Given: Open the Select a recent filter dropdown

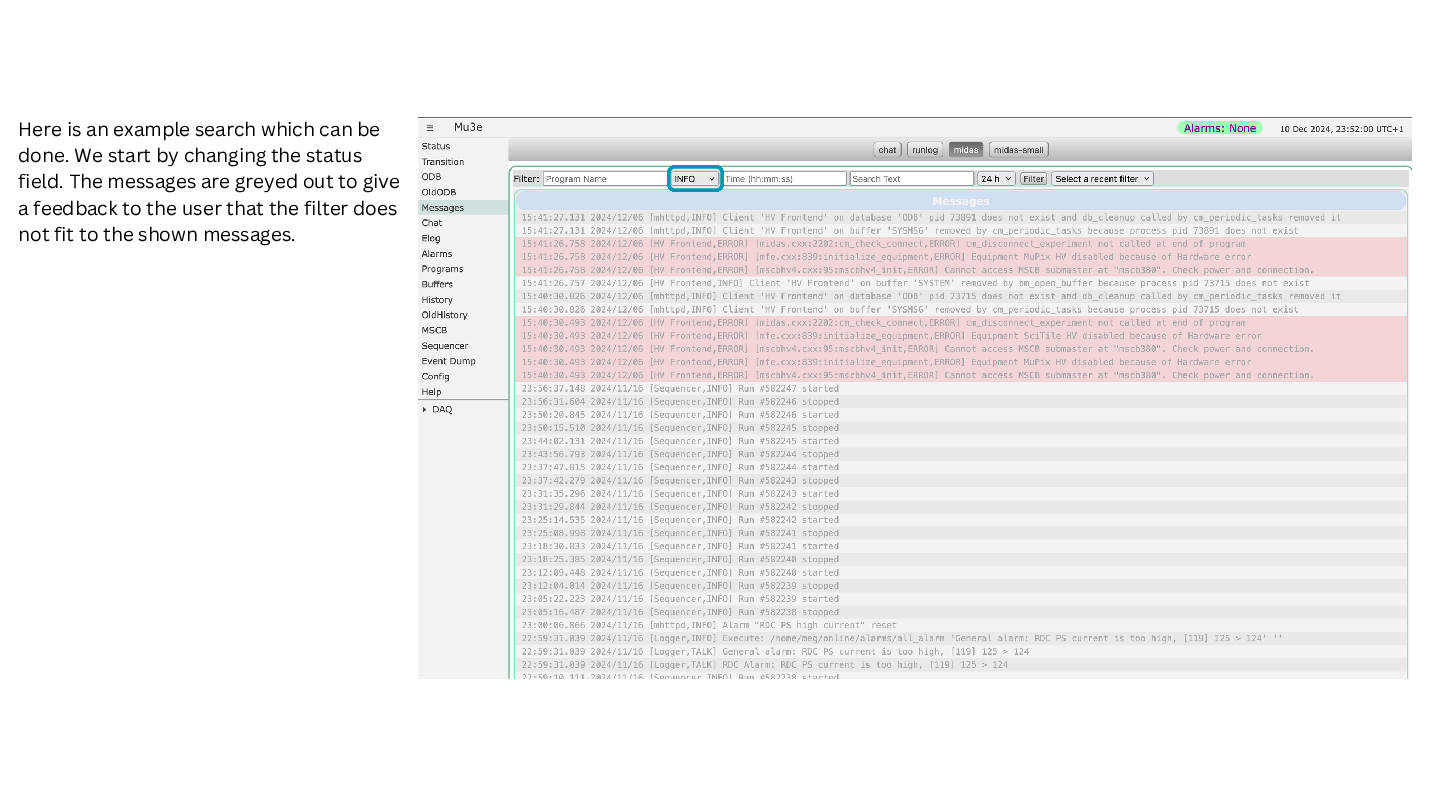Looking at the screenshot, I should (1102, 179).
